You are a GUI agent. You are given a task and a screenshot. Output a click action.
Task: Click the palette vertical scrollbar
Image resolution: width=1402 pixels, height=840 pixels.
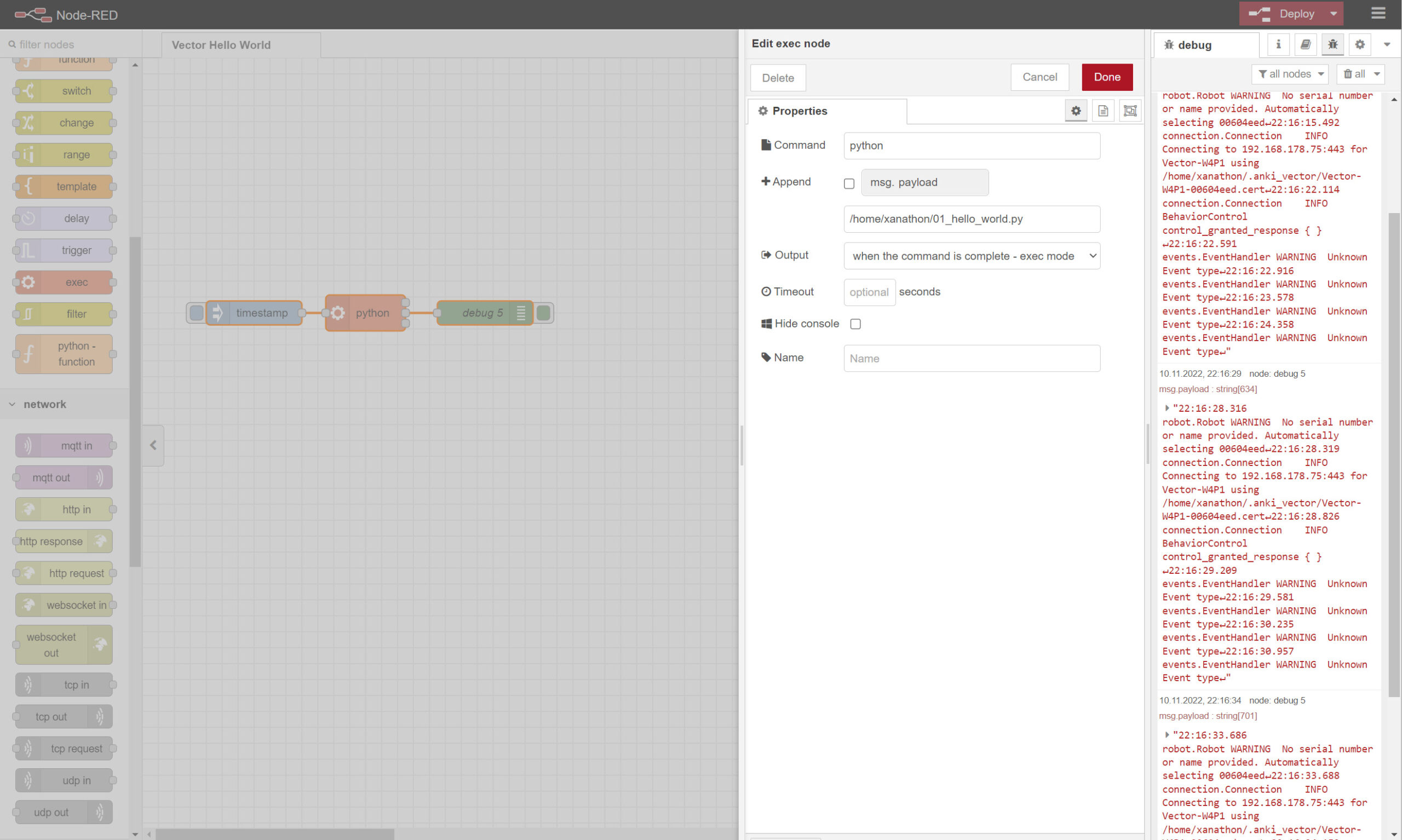(x=135, y=401)
